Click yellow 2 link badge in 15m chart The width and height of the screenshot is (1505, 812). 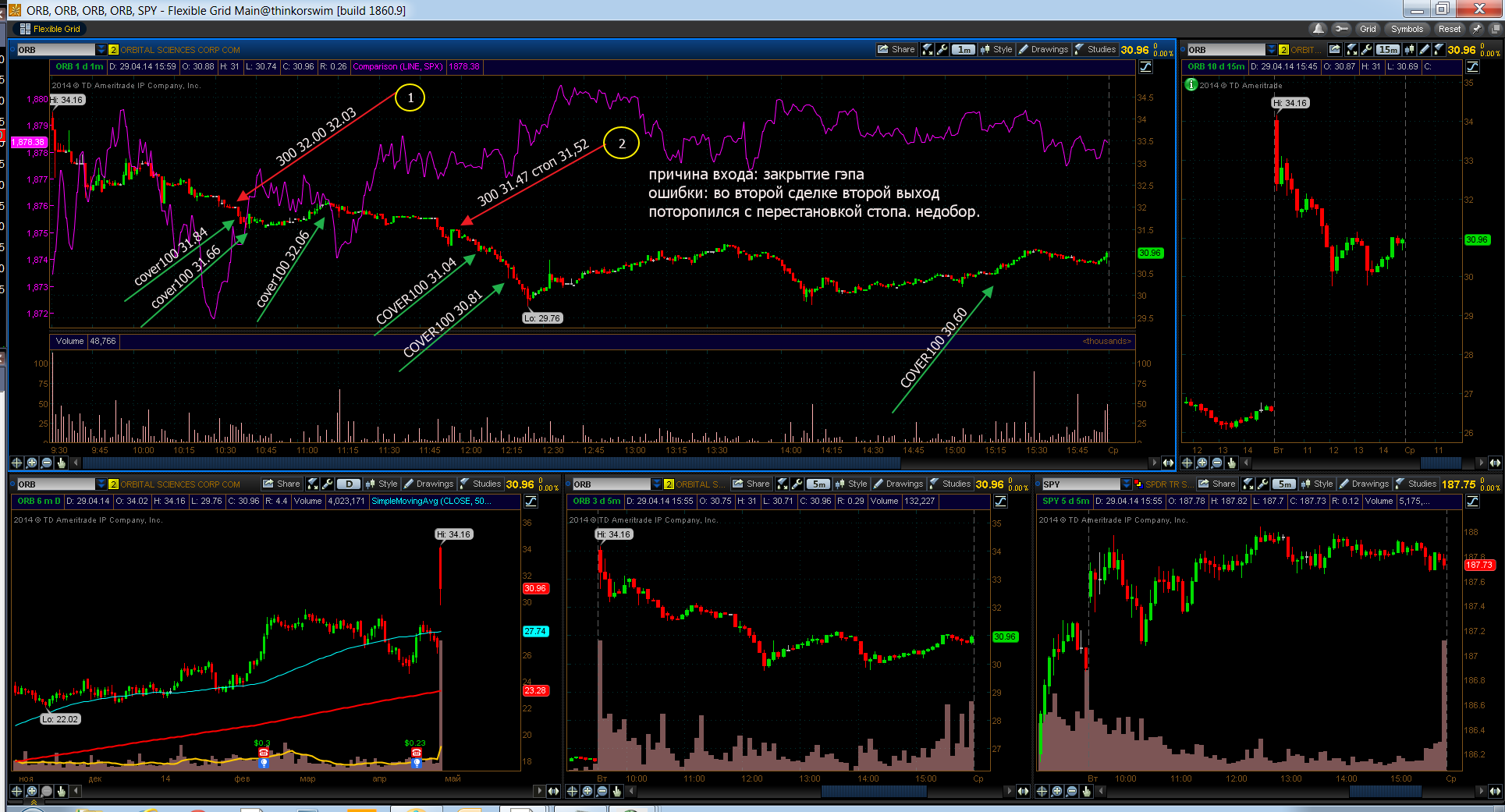click(x=1283, y=50)
